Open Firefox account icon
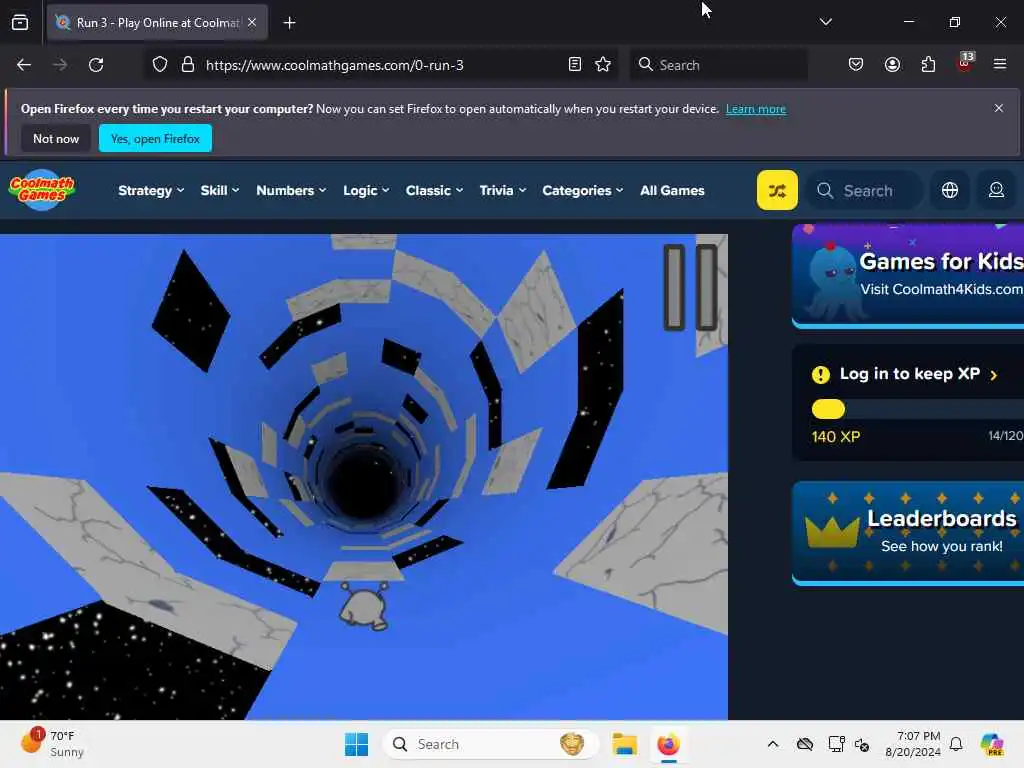The height and width of the screenshot is (768, 1024). tap(892, 65)
